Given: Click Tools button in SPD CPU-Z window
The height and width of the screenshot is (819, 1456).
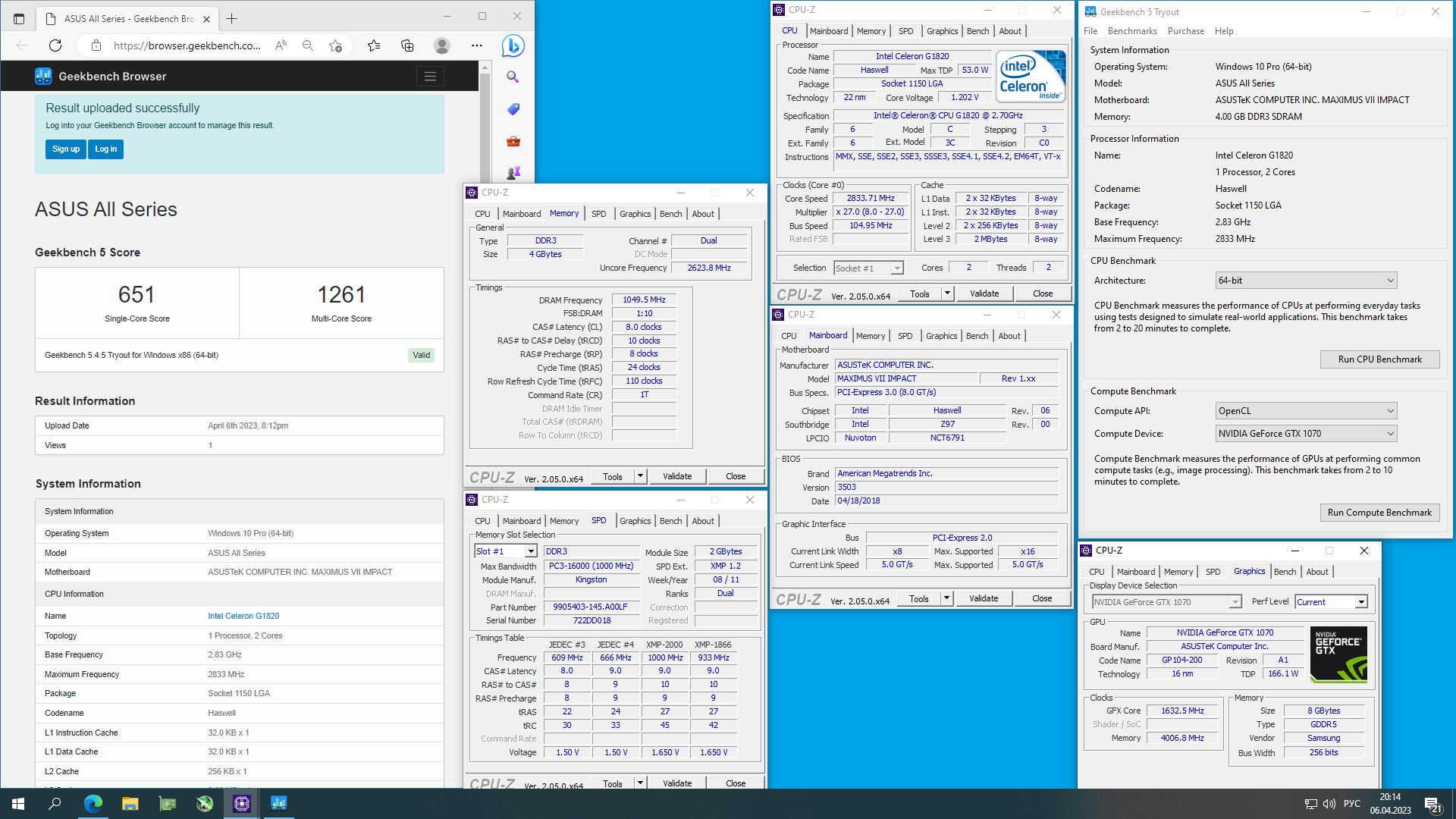Looking at the screenshot, I should click(x=613, y=783).
